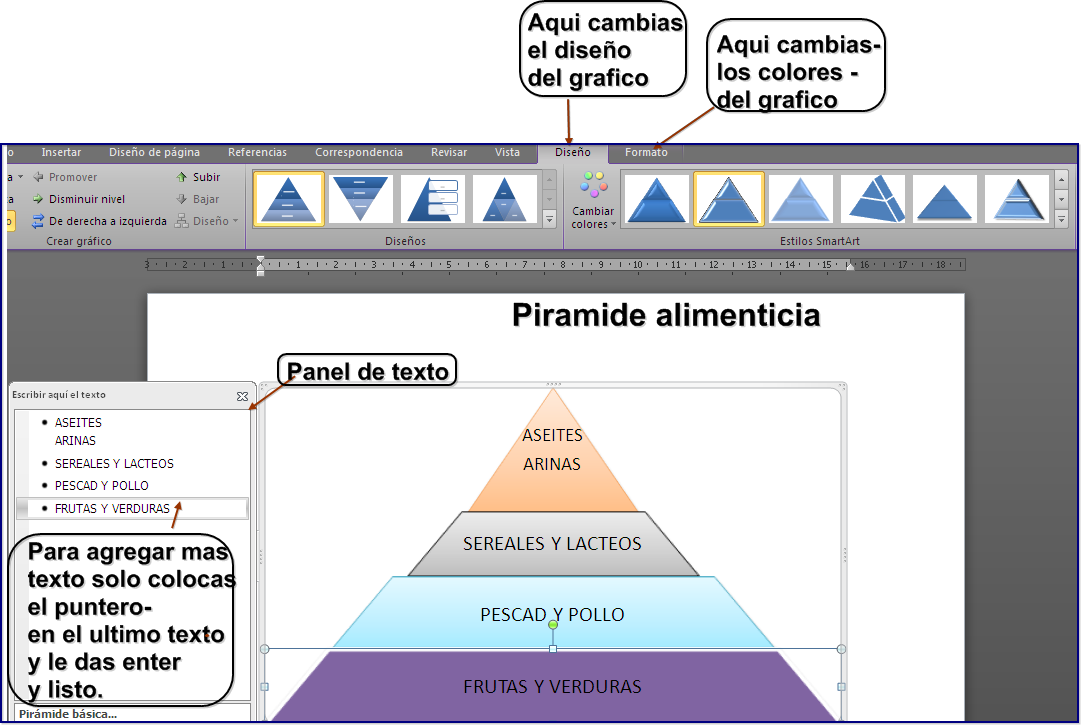Switch to the Formato tab

coord(645,152)
